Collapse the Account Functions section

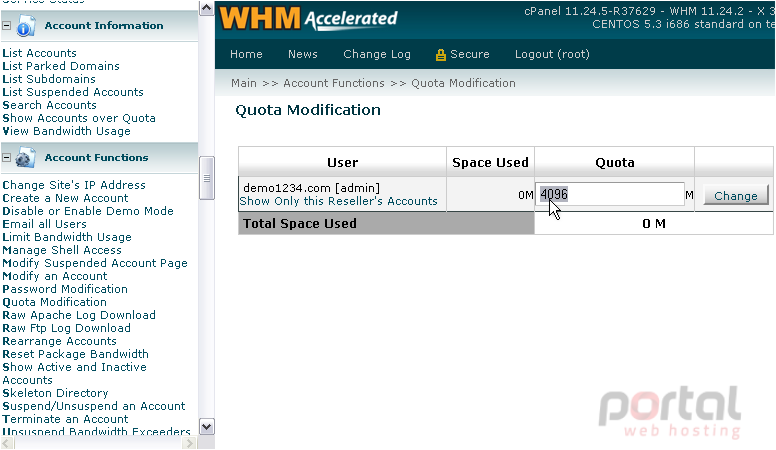coord(6,157)
